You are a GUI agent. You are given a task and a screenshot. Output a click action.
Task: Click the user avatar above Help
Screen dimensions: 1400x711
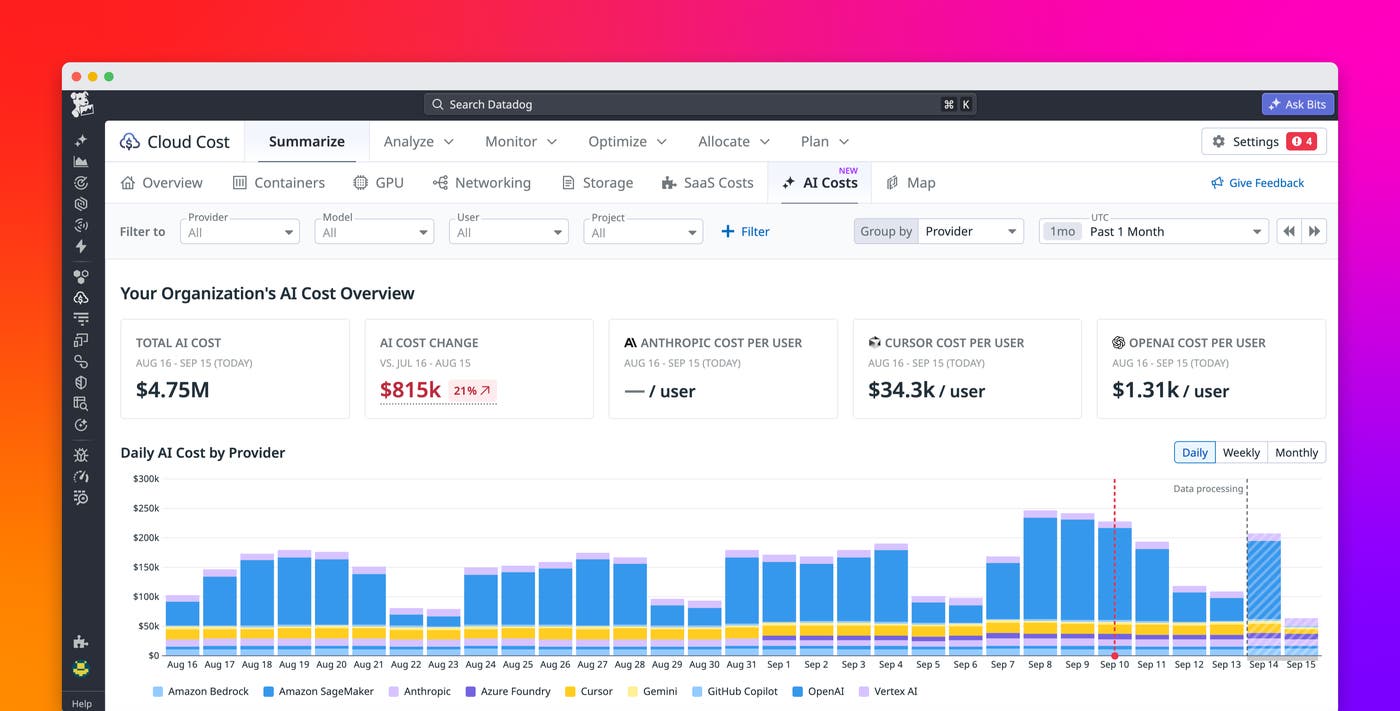tap(81, 668)
